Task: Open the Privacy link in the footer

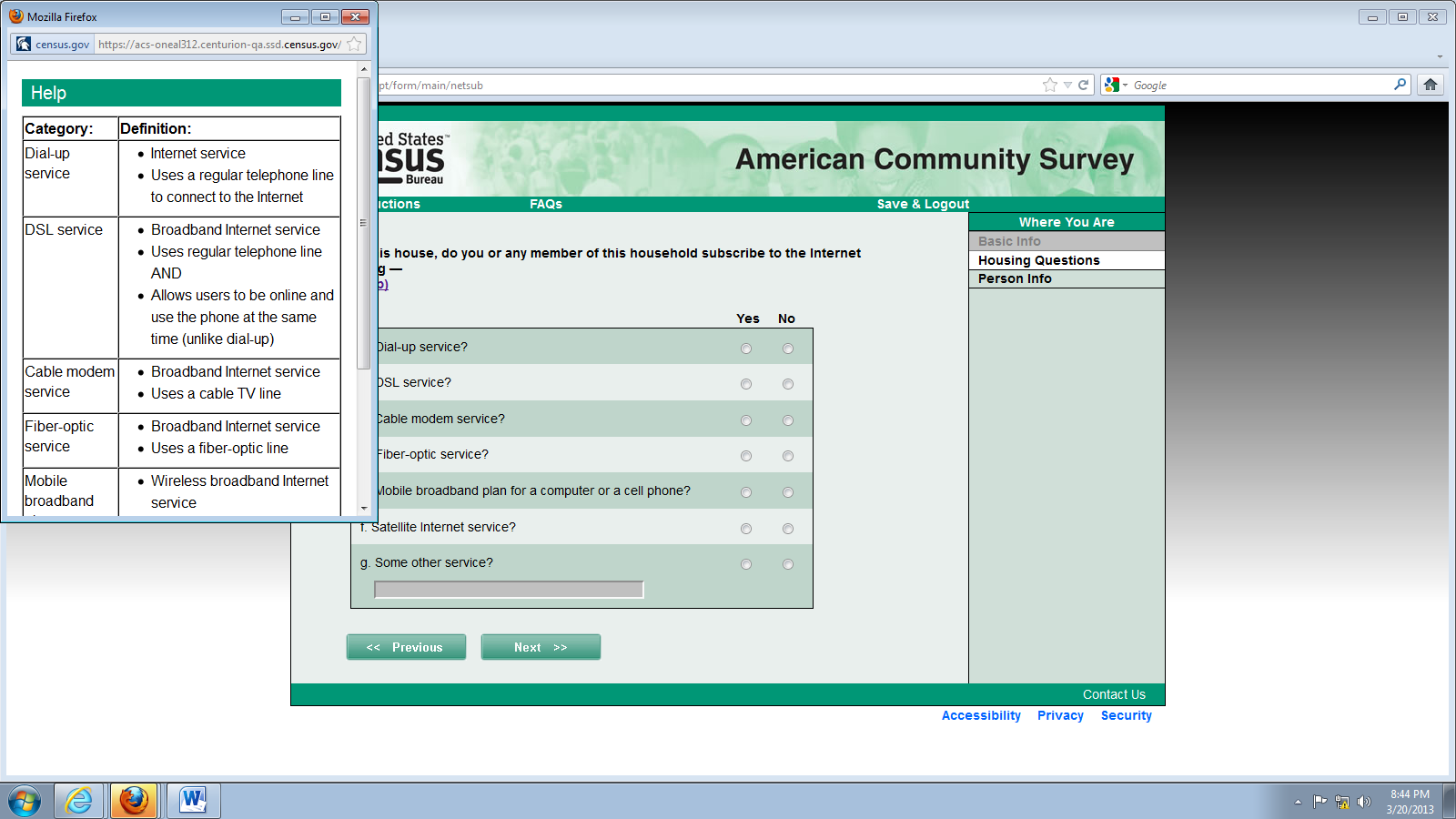Action: (1060, 715)
